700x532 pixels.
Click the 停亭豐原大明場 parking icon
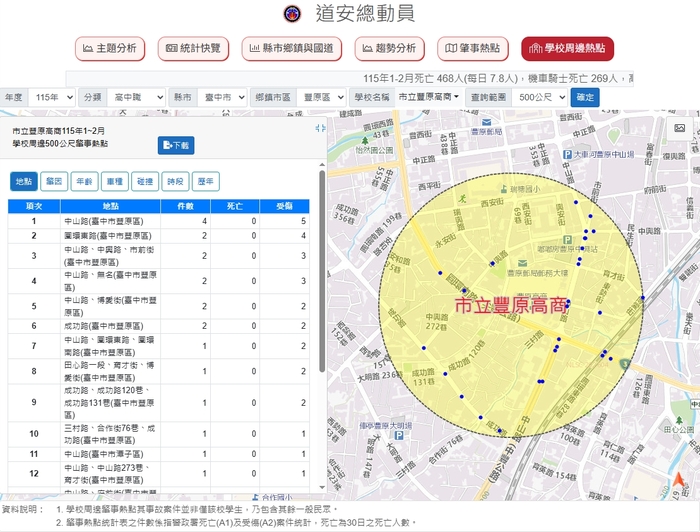[x=400, y=435]
